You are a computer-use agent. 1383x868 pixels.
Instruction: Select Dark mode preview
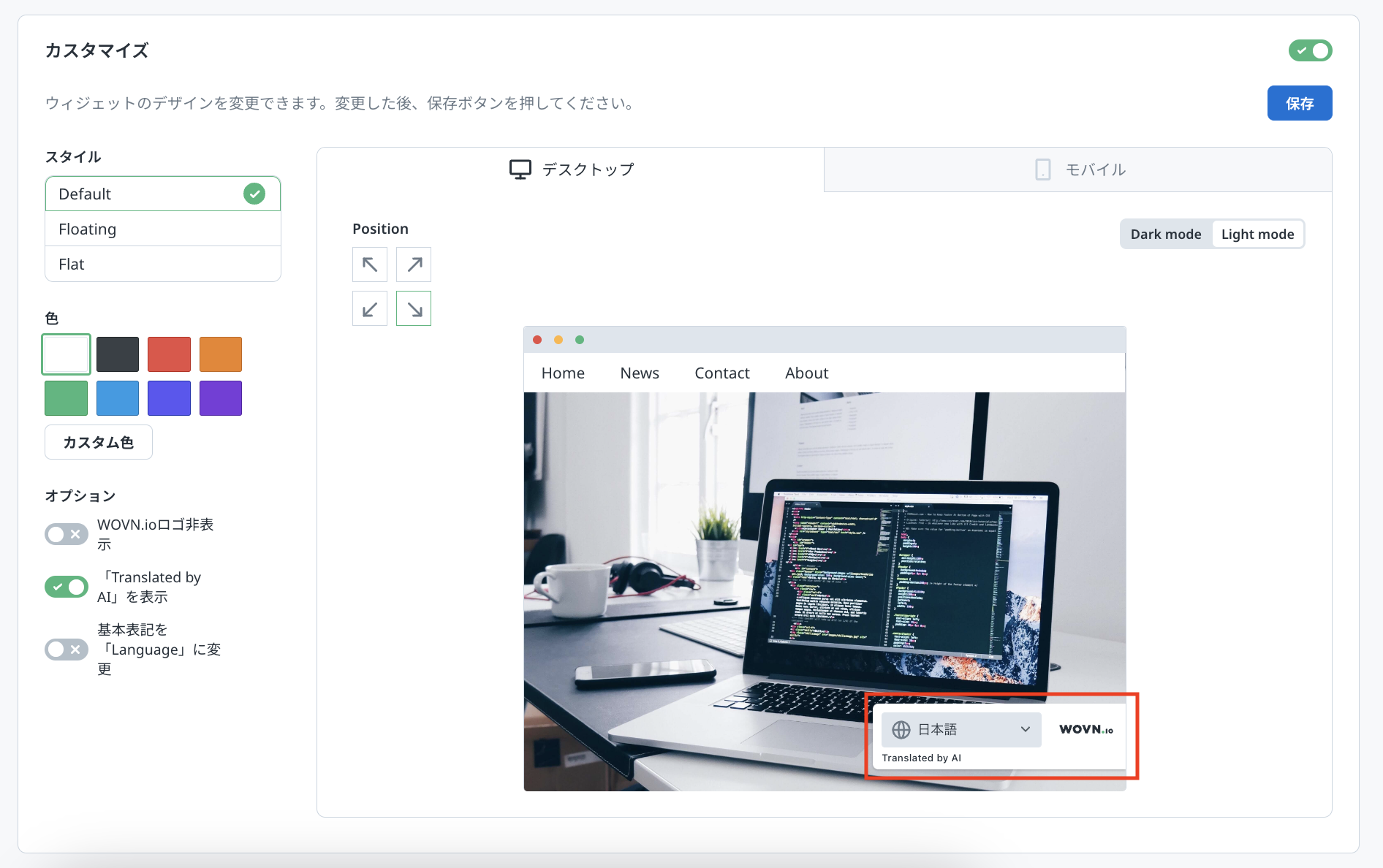(x=1165, y=235)
